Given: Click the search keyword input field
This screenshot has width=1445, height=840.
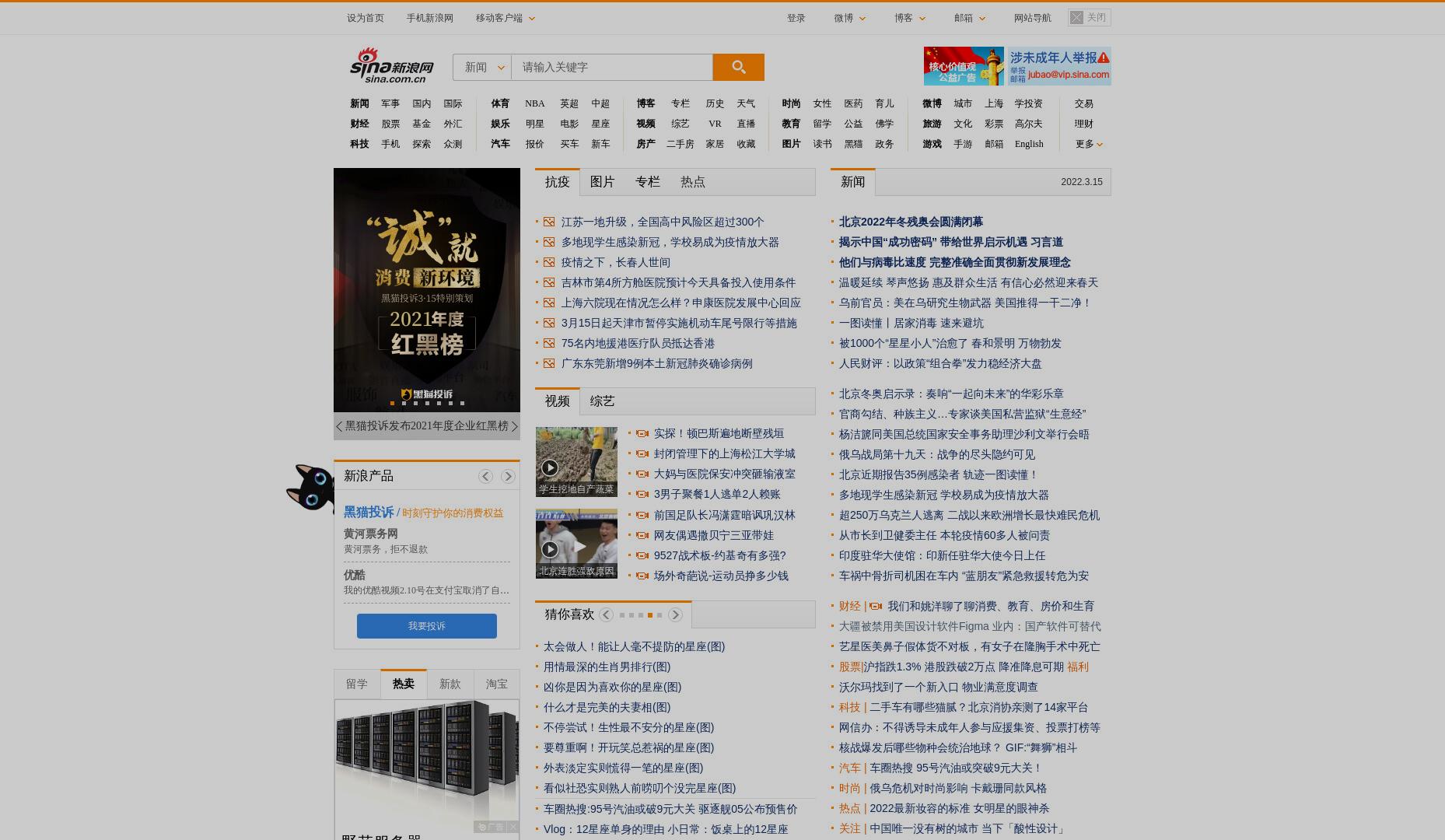Looking at the screenshot, I should (x=612, y=68).
